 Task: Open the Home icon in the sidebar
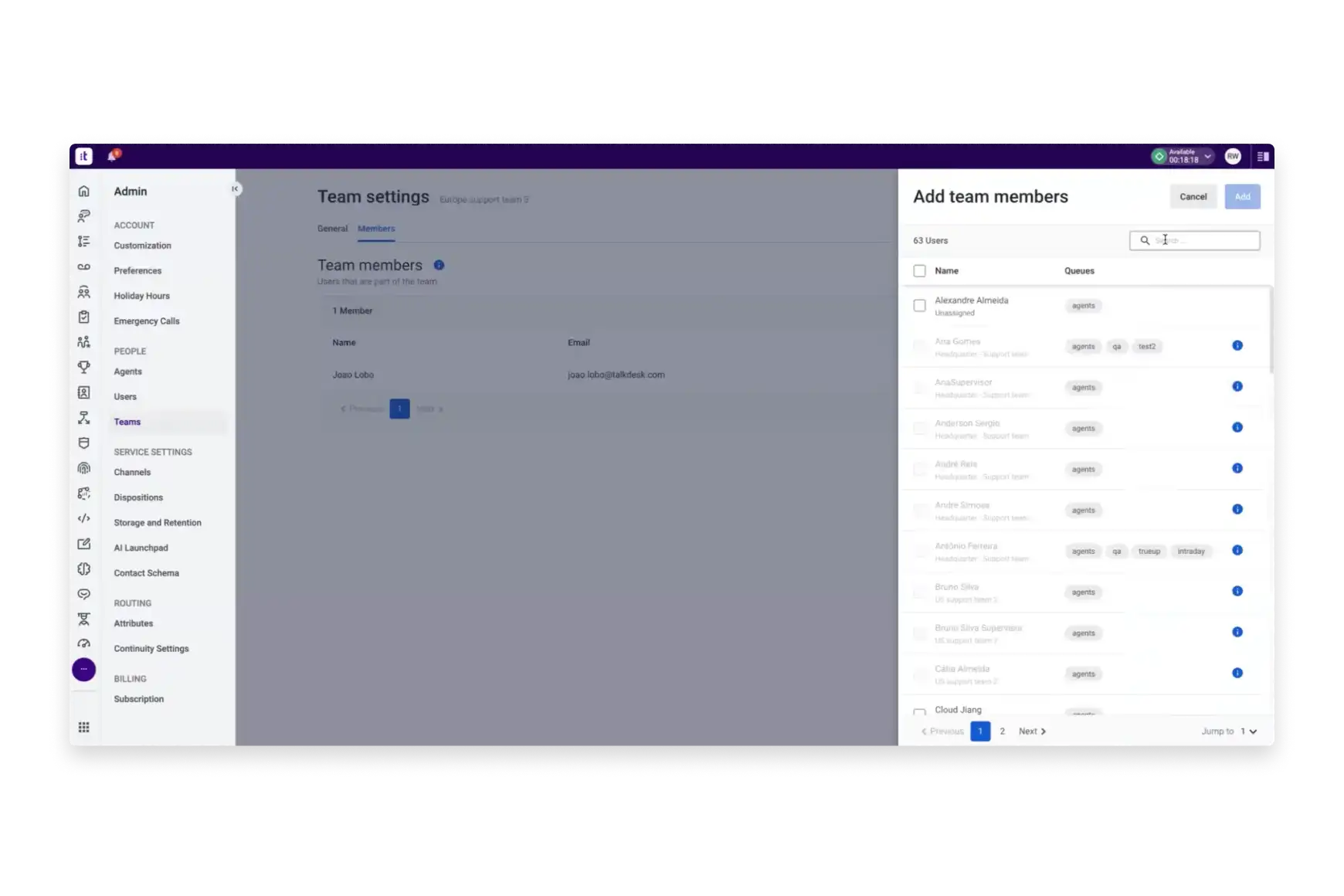[x=84, y=189]
